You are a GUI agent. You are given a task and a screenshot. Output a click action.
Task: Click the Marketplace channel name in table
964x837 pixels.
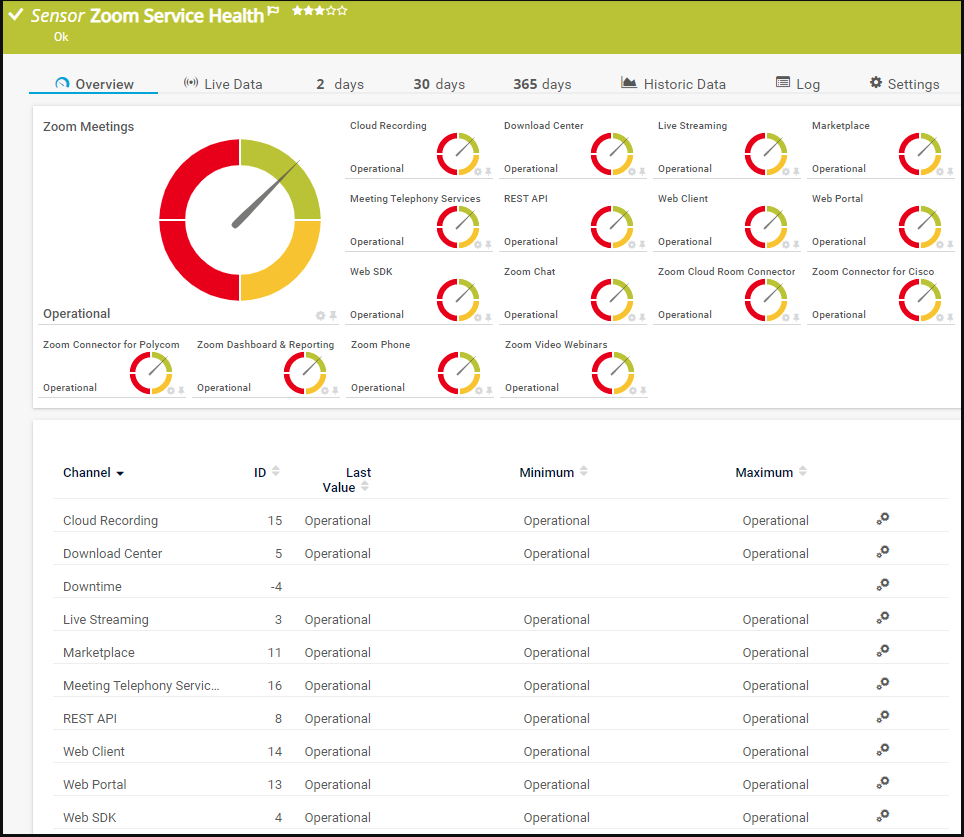(x=98, y=653)
